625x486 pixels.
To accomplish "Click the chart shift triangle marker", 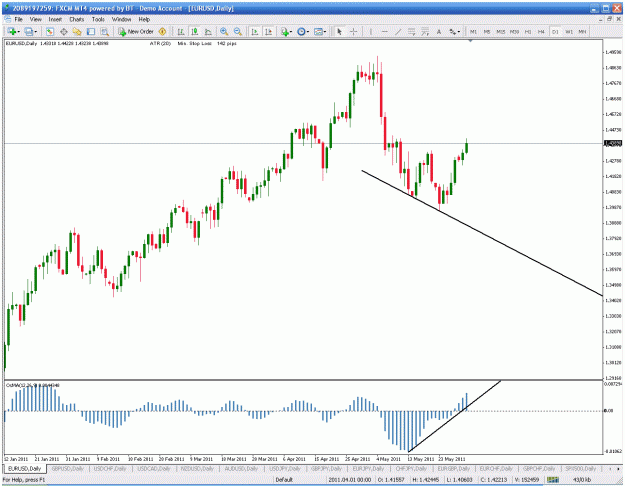I will pos(471,41).
